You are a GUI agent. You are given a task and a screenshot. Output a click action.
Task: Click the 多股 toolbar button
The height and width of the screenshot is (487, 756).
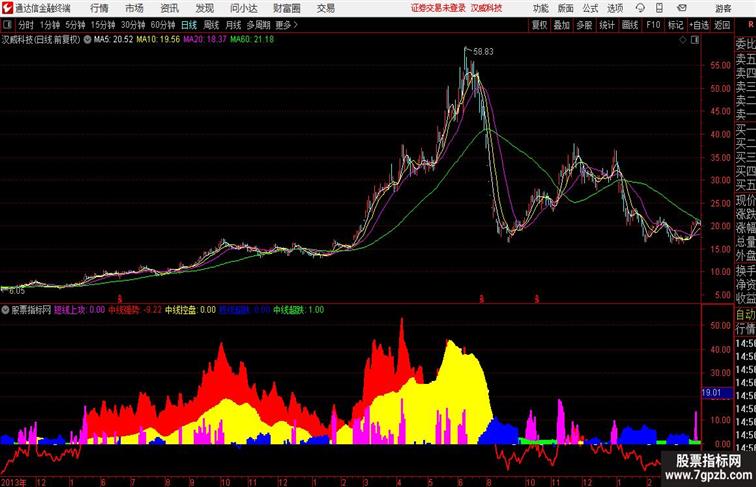[584, 25]
